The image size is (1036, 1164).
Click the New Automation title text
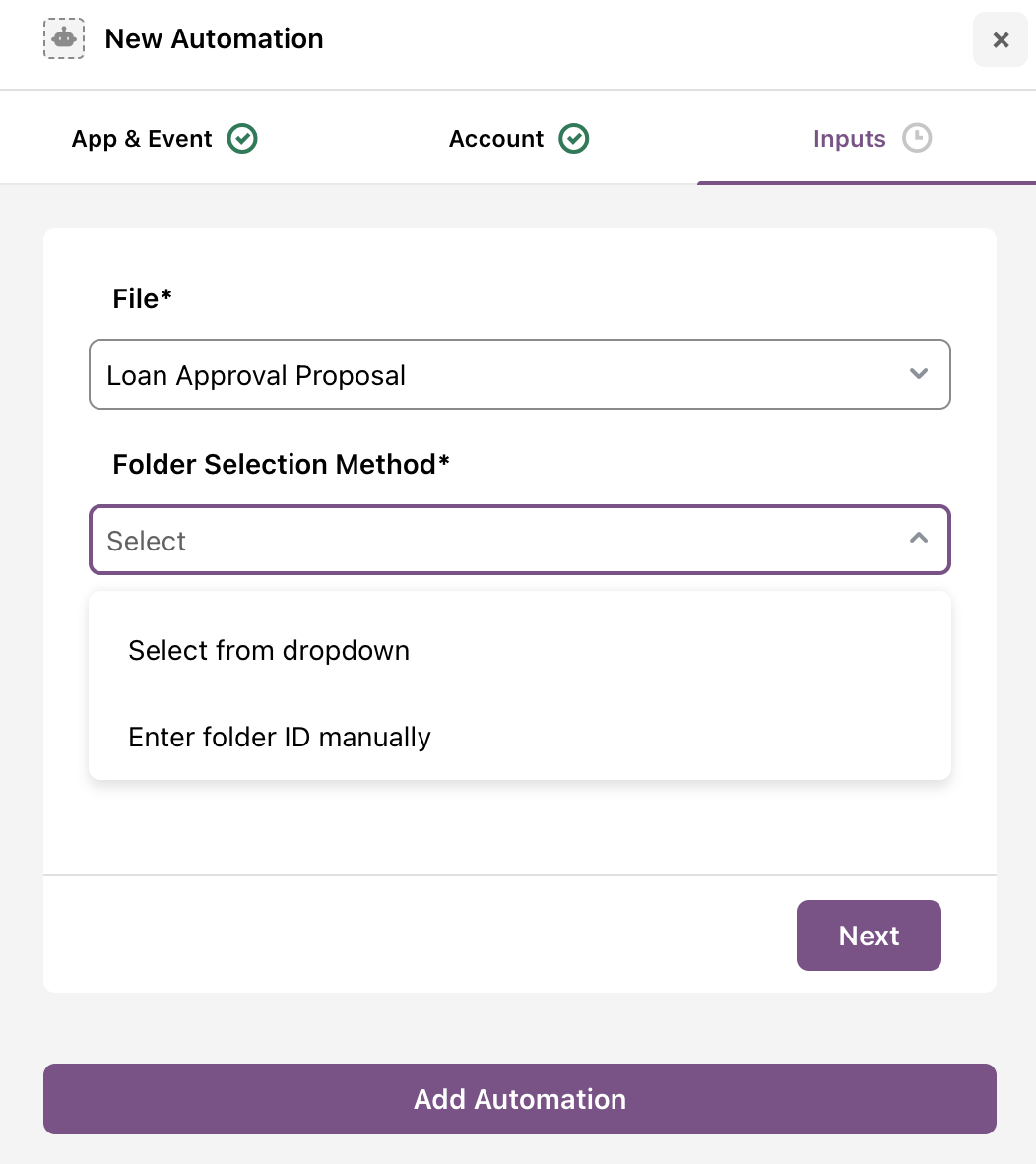tap(214, 38)
